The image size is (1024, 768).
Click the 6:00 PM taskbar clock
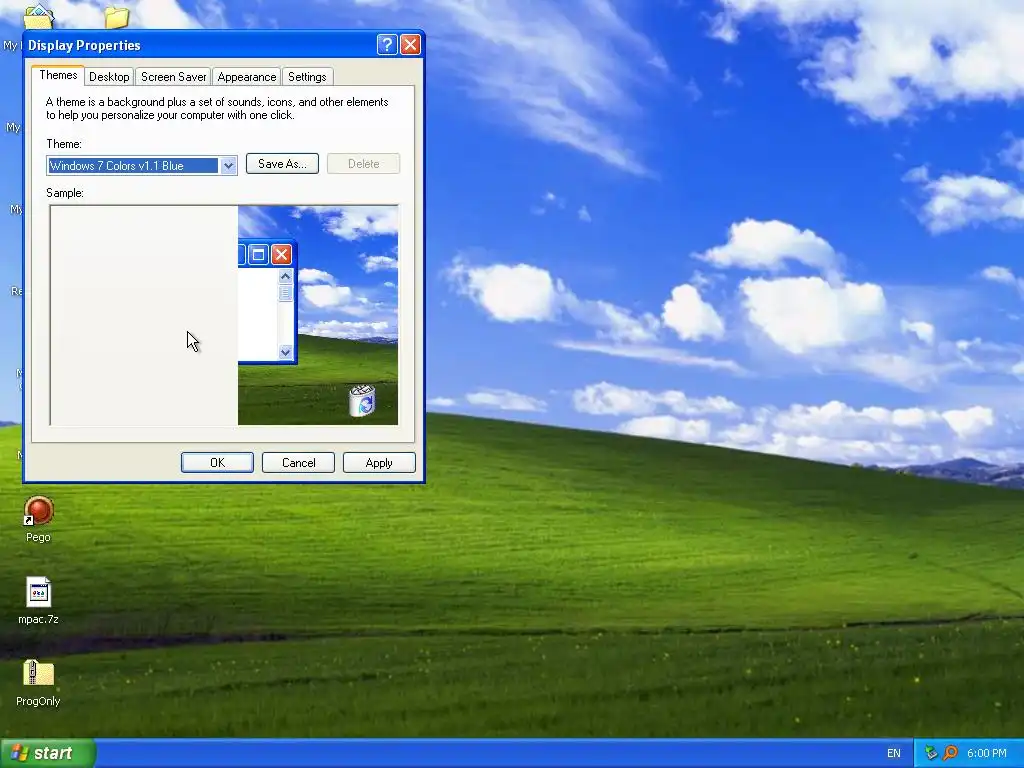pos(986,754)
